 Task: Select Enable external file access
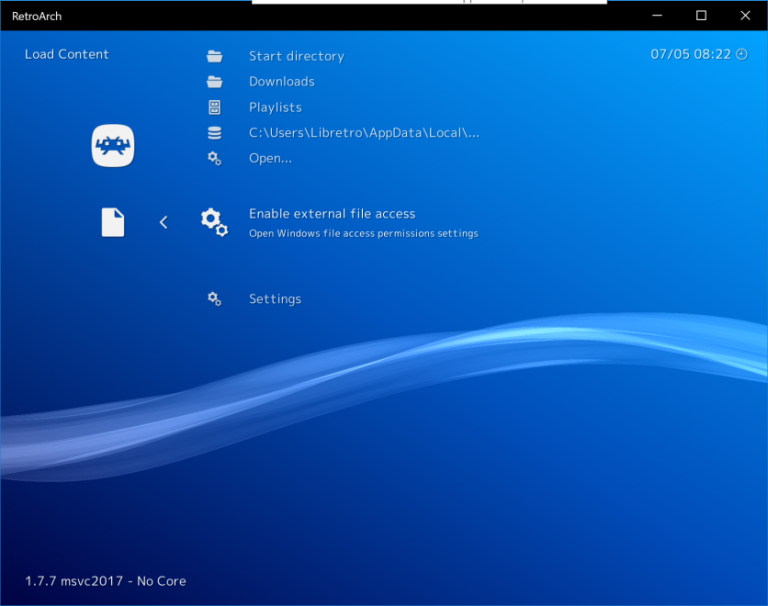tap(332, 214)
